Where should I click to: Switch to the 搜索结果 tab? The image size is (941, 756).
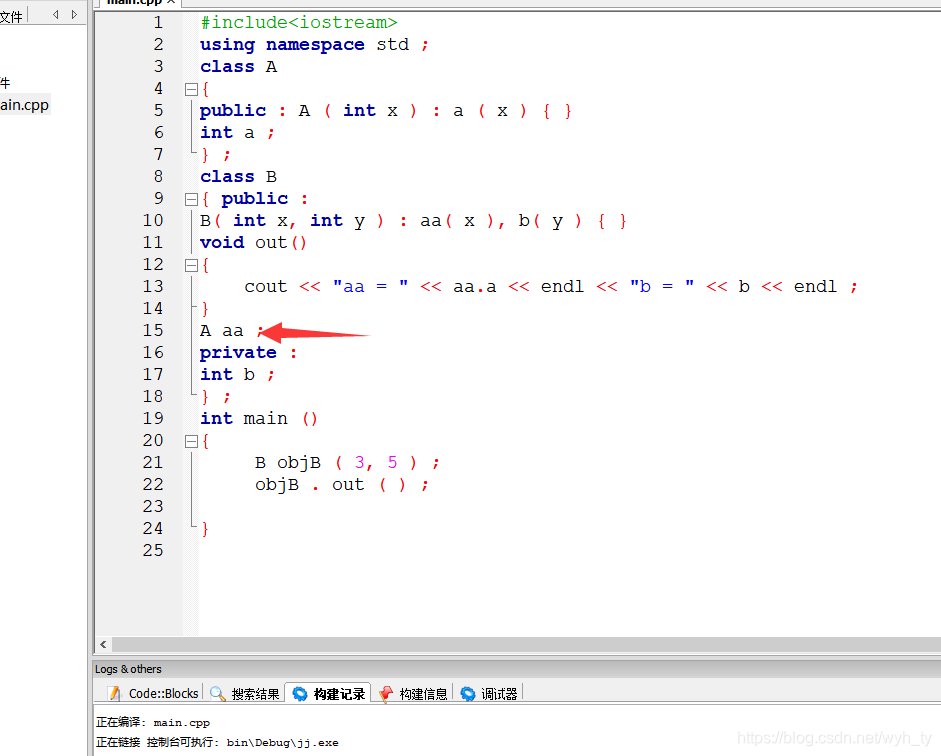[245, 694]
